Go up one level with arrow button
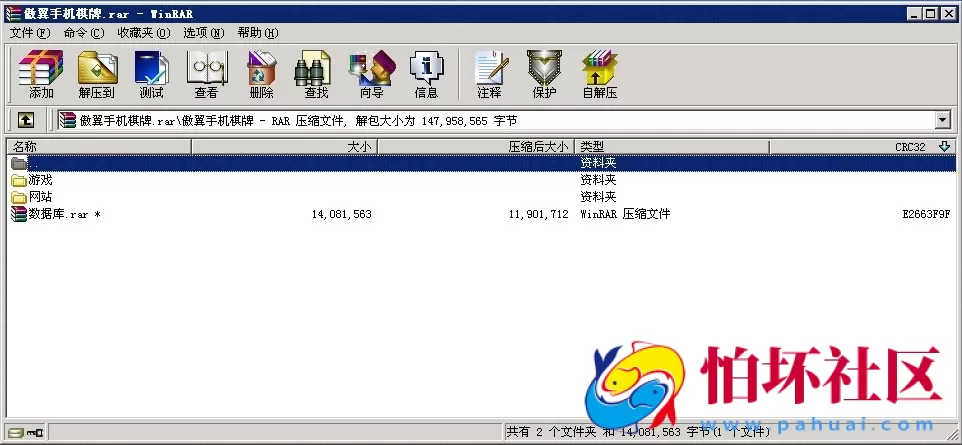Screen dimensions: 962x445 click(25, 120)
